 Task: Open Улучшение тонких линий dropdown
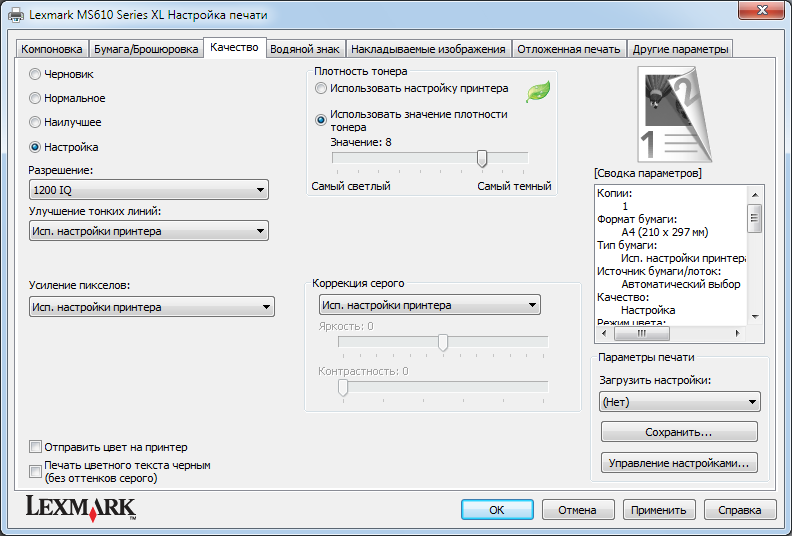[148, 231]
